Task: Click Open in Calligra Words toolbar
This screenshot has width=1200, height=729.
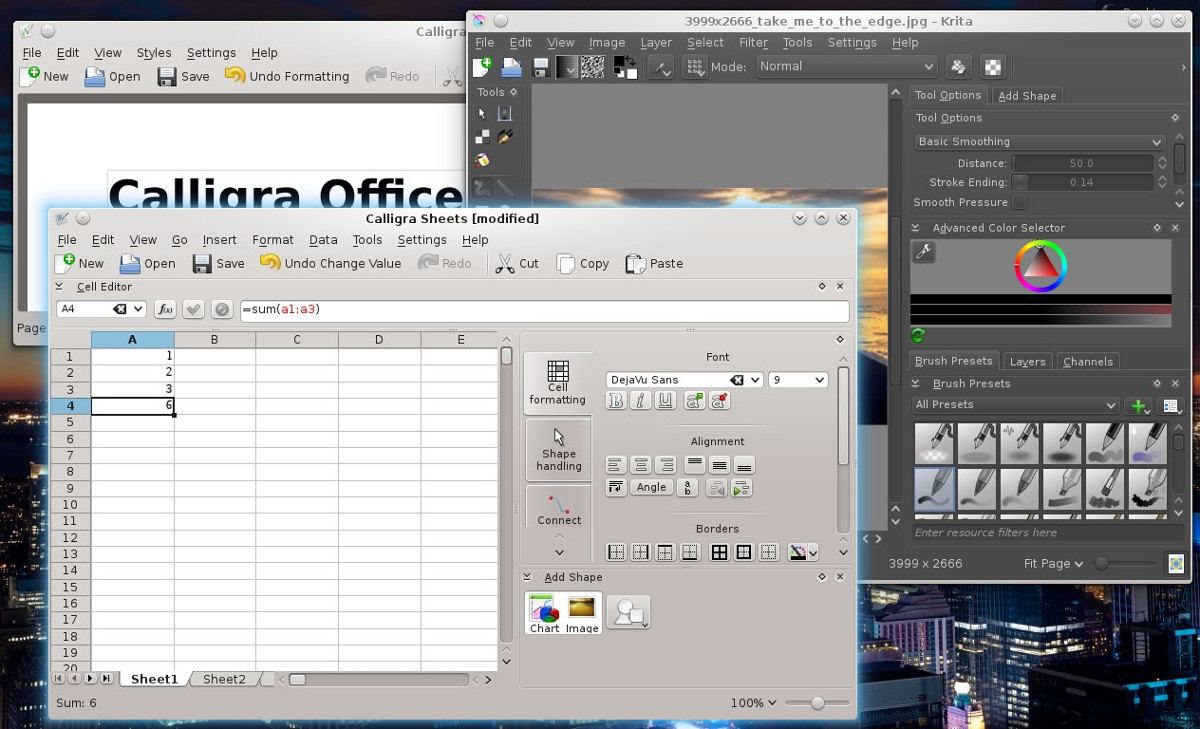Action: 112,77
